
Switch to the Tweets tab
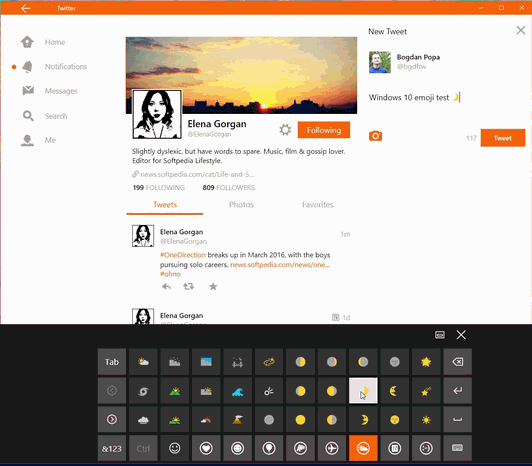pyautogui.click(x=165, y=205)
